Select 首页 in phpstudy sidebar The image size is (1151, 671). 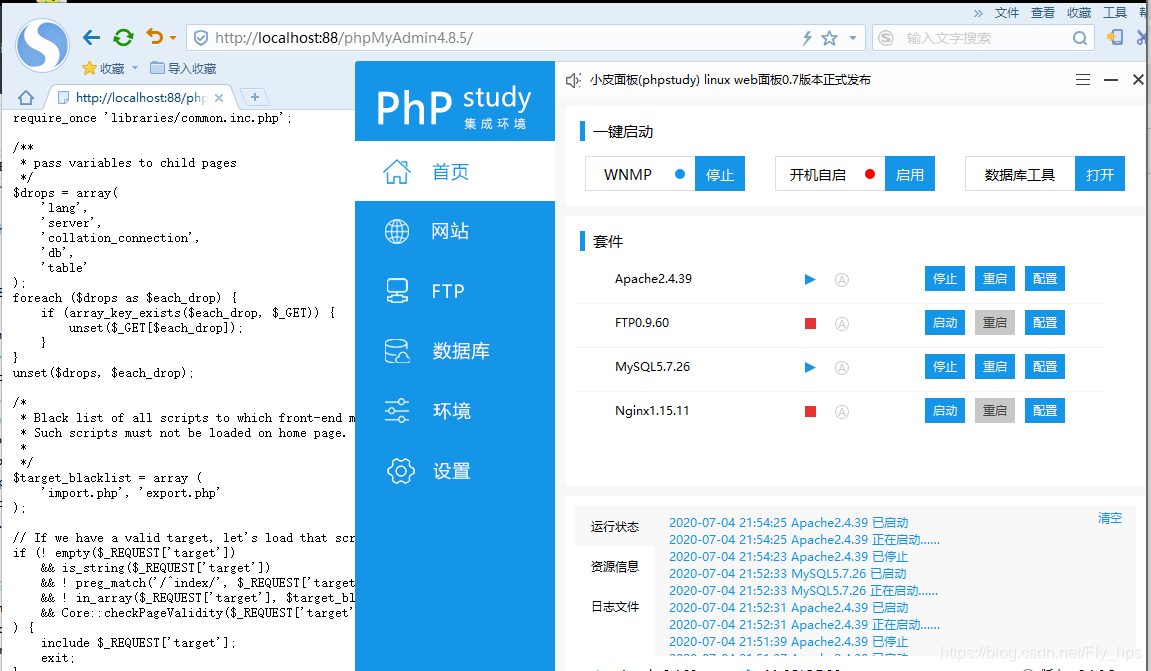click(455, 171)
